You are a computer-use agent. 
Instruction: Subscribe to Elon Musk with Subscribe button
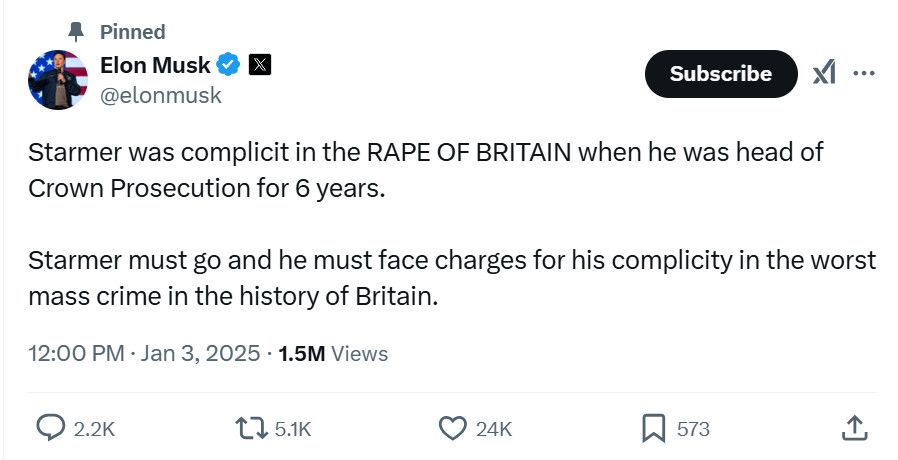click(x=721, y=73)
